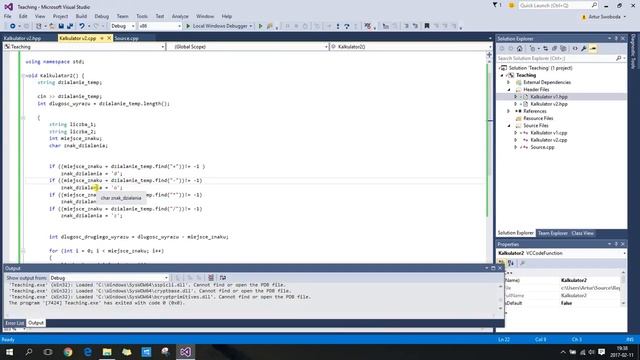Switch to the Kalkulator v2.hpp editor tab
Viewport: 640px width, 360px height.
(22, 38)
